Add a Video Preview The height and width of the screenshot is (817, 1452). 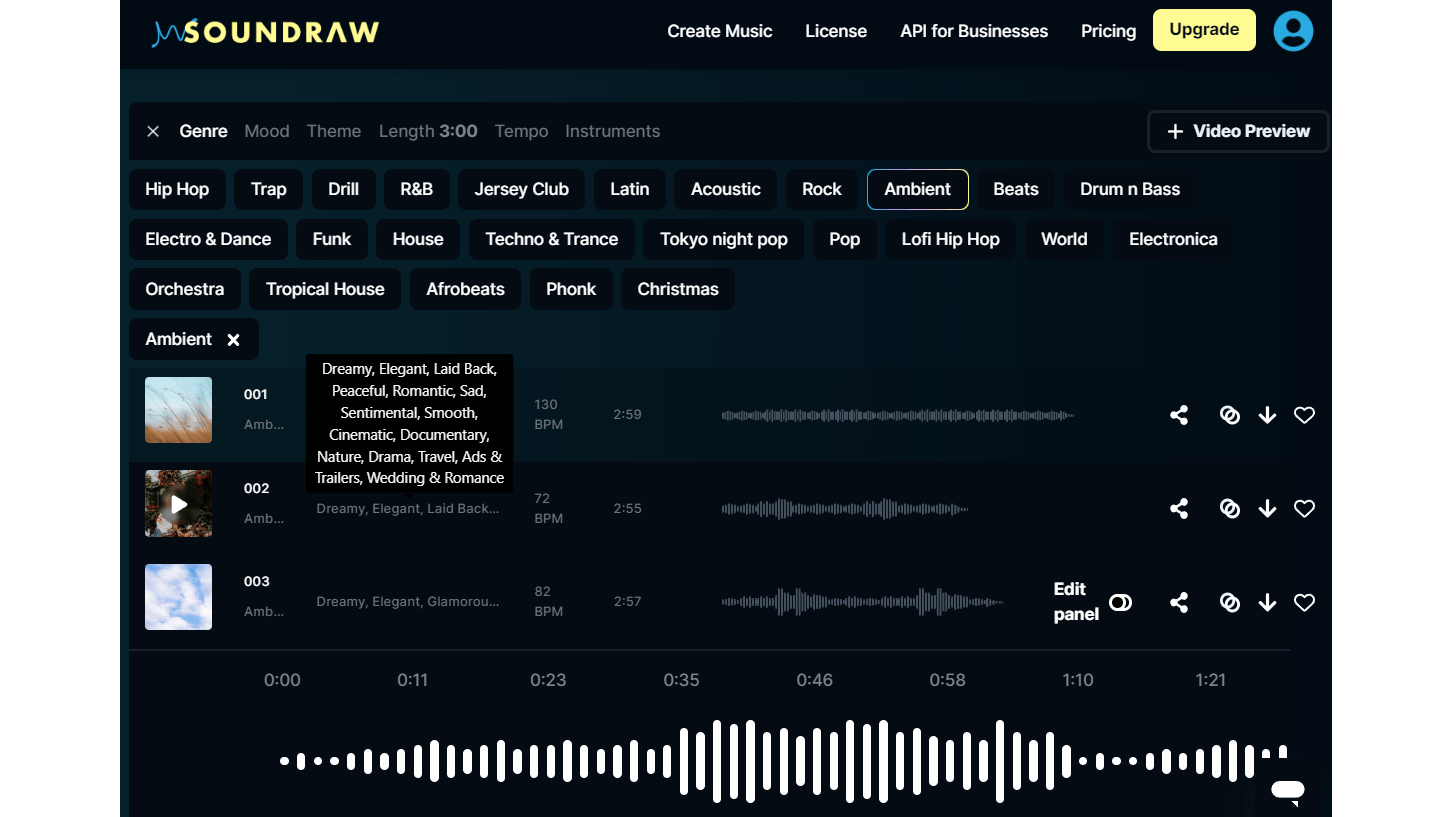(1238, 131)
